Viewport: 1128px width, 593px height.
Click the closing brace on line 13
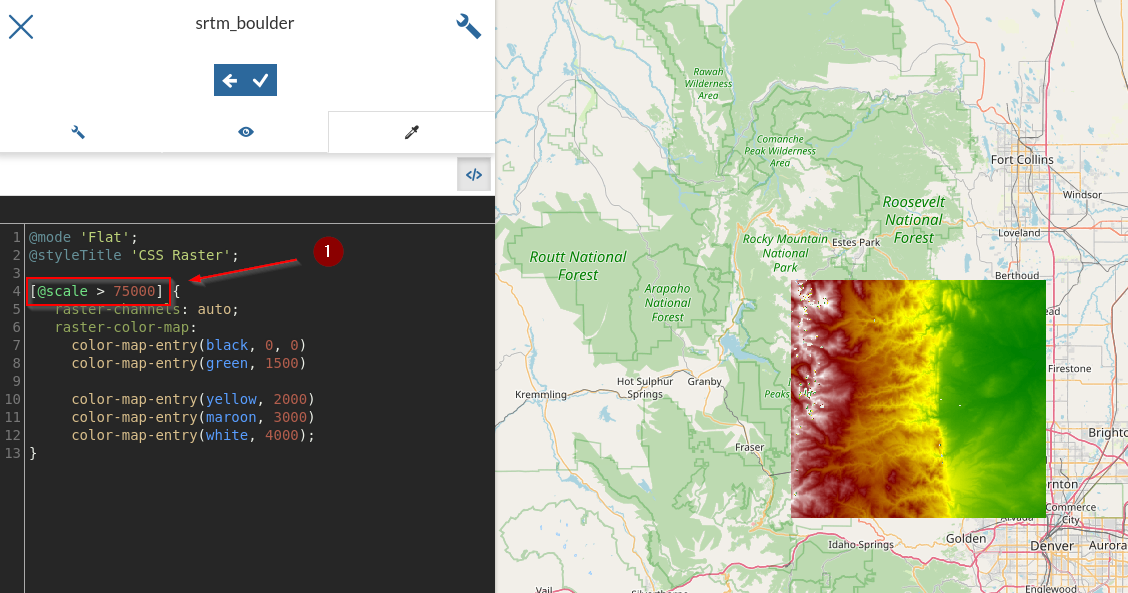32,453
